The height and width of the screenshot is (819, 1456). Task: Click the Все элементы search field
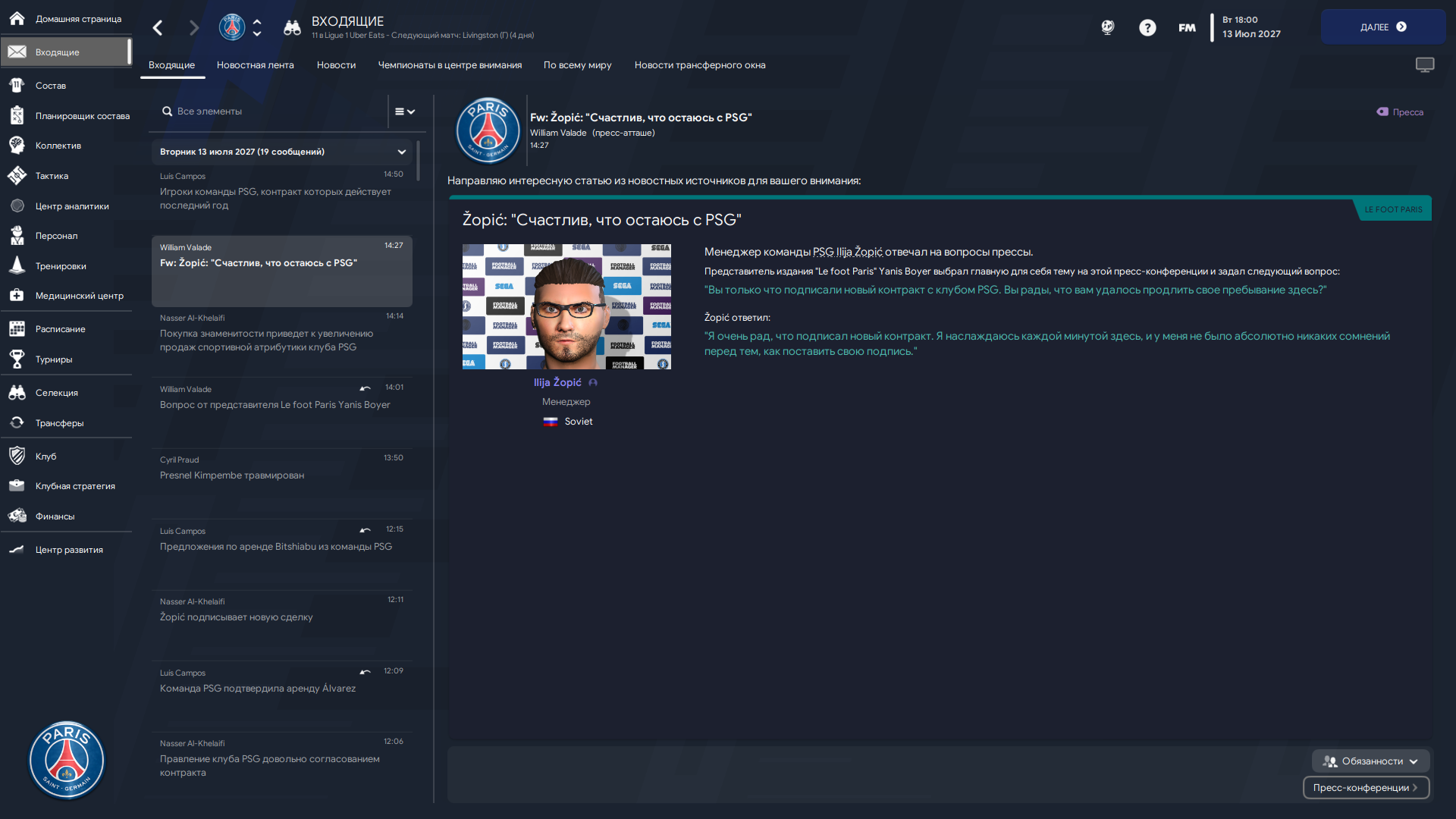tap(273, 111)
